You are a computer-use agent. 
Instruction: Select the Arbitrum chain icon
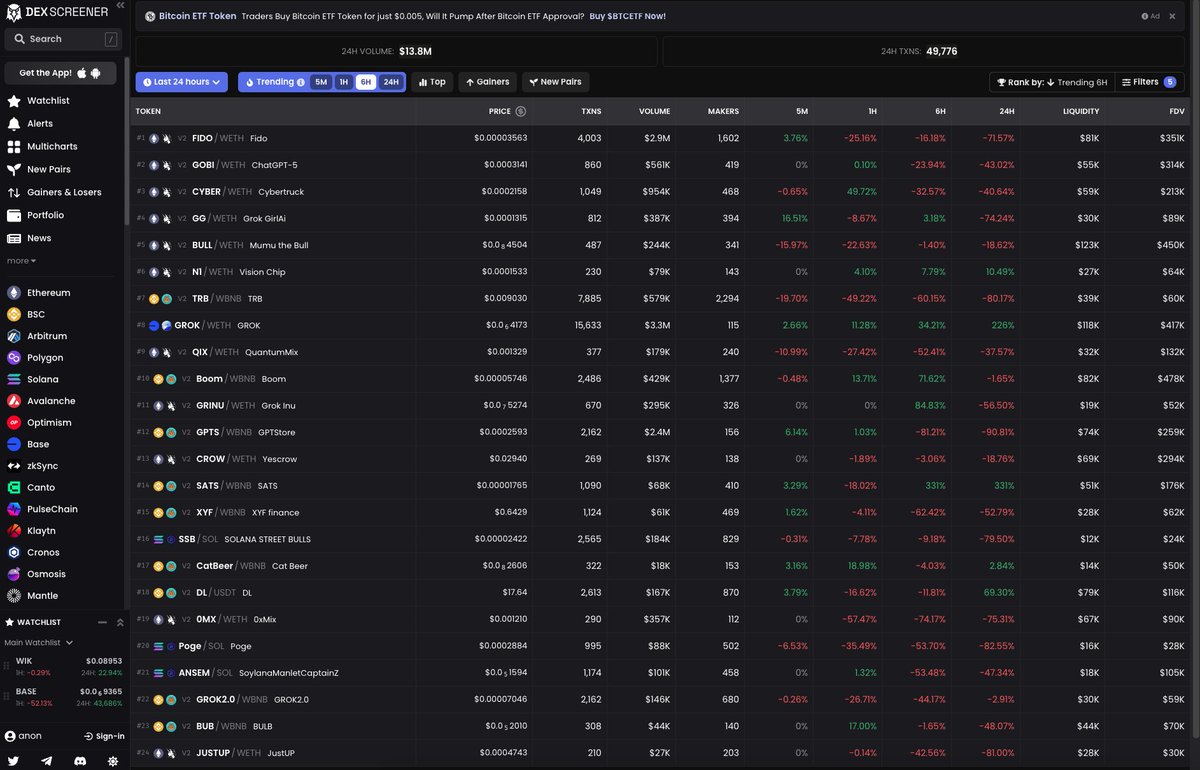click(14, 336)
